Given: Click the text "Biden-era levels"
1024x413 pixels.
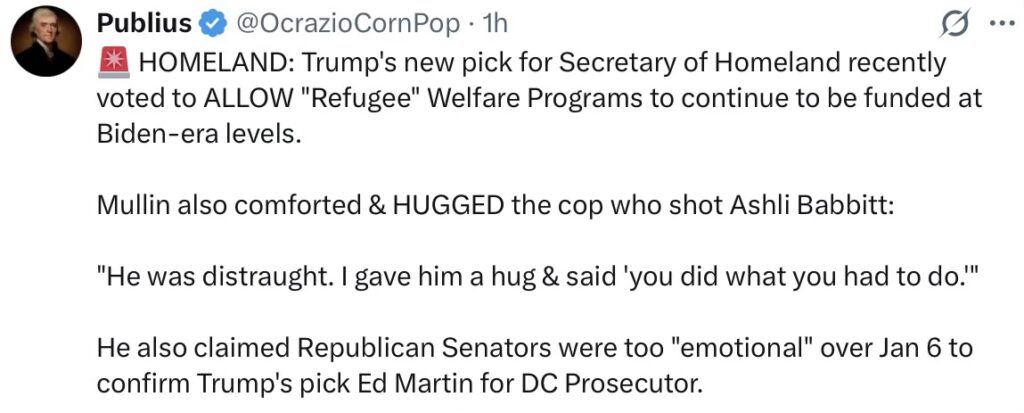Looking at the screenshot, I should tap(198, 133).
